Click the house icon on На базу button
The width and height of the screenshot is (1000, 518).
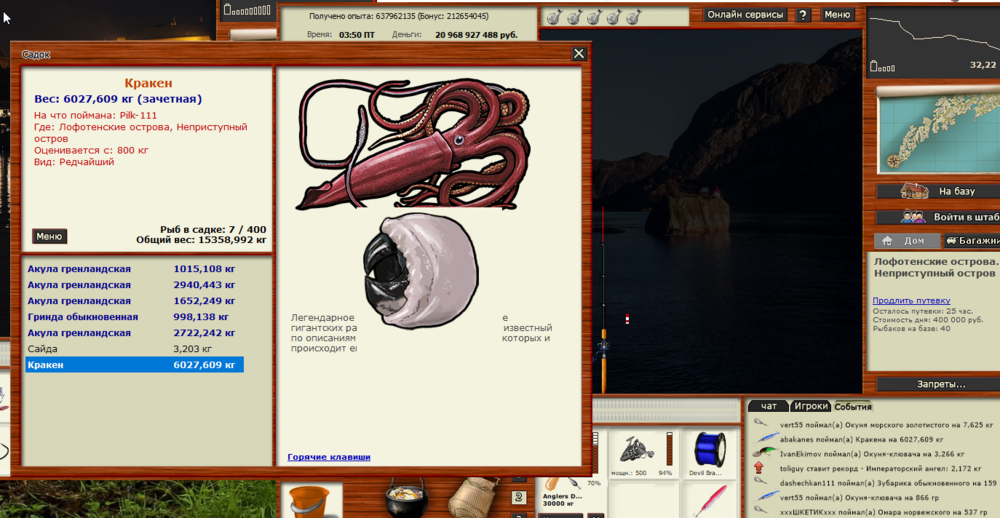coord(914,190)
